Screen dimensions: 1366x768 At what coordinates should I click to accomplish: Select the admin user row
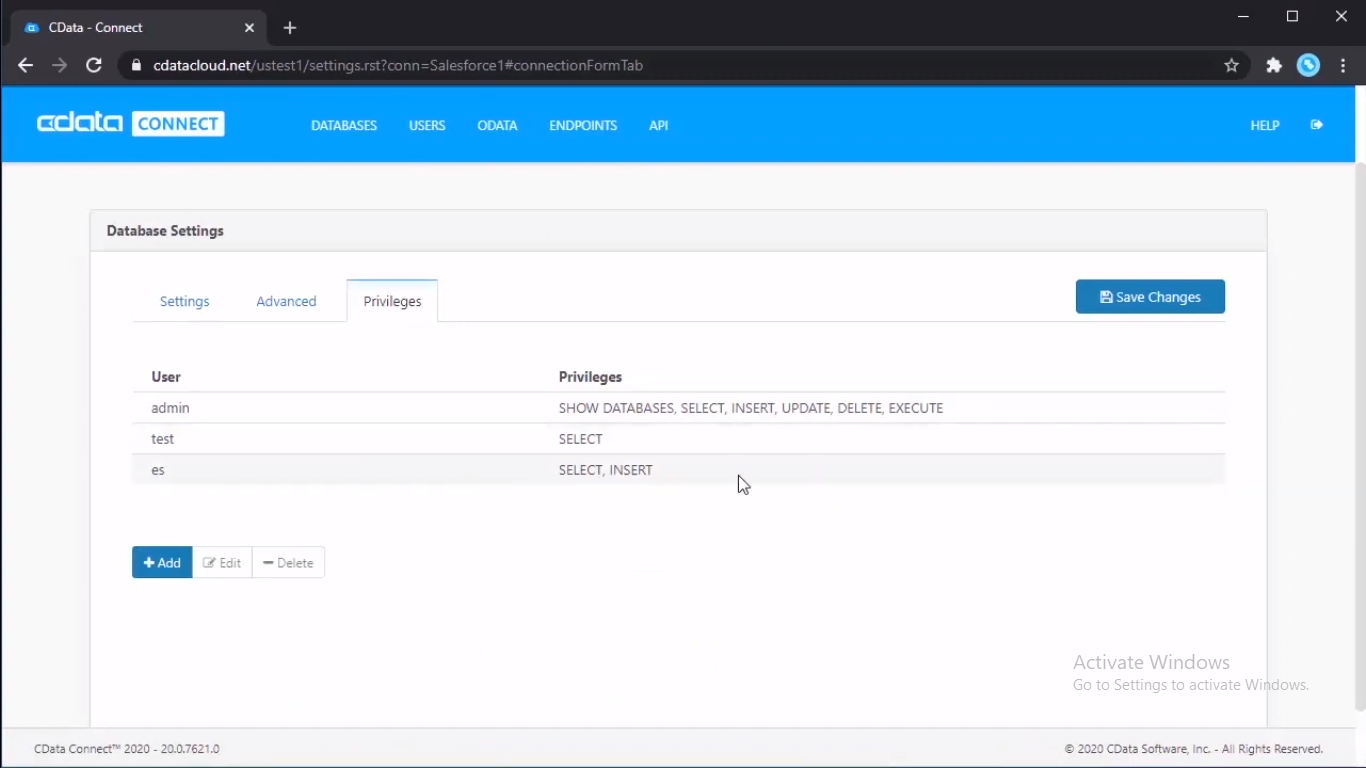point(678,408)
